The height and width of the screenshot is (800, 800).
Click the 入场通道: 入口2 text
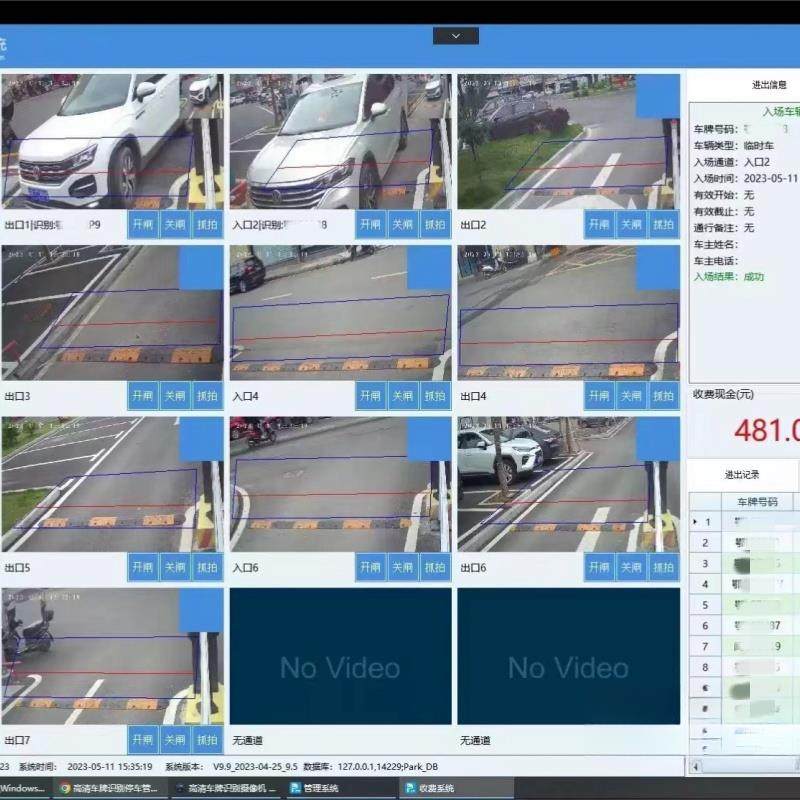[x=732, y=162]
